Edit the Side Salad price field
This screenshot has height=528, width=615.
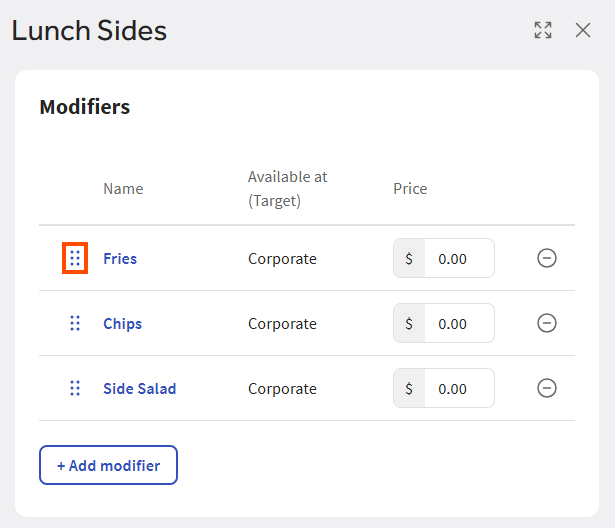[x=458, y=388]
